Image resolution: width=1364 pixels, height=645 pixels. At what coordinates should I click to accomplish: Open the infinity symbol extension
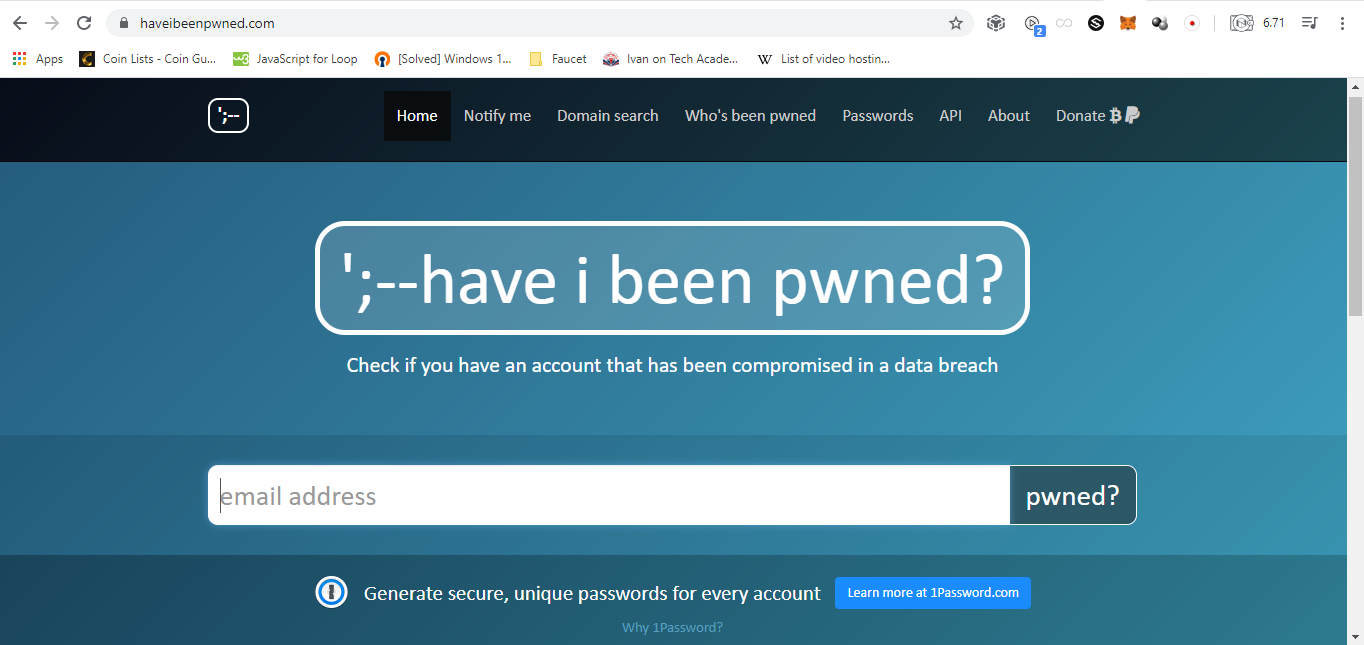tap(1064, 23)
